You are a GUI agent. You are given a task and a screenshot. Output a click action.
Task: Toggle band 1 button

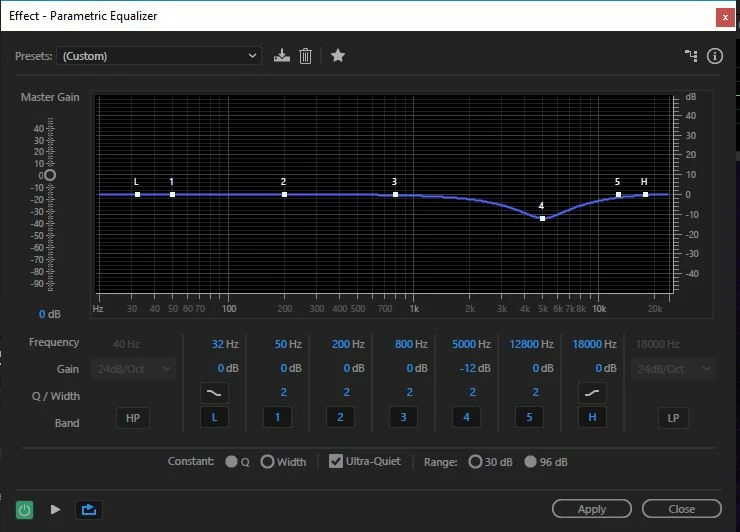pyautogui.click(x=277, y=417)
